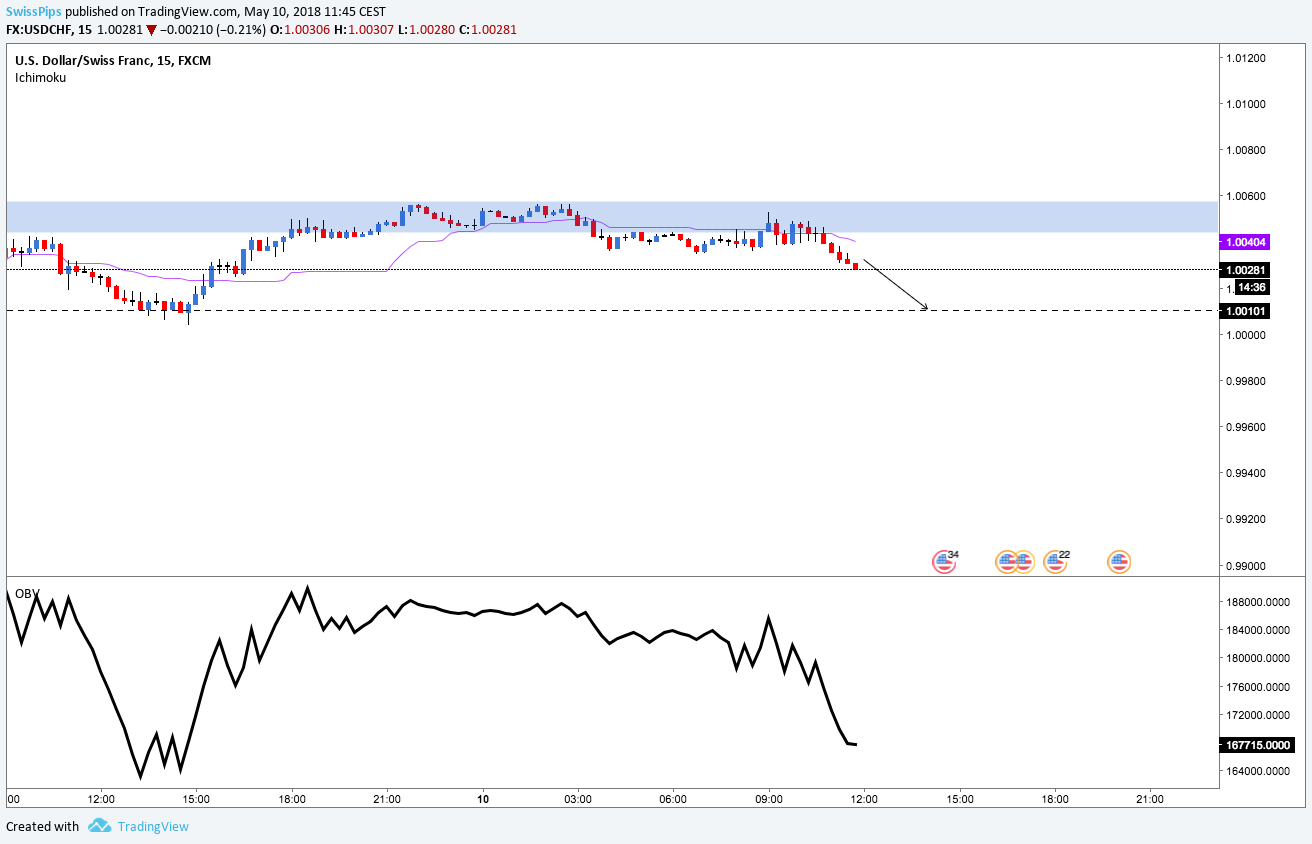This screenshot has width=1312, height=844.
Task: Click the 167715.0000 OBV value label
Action: [1257, 745]
